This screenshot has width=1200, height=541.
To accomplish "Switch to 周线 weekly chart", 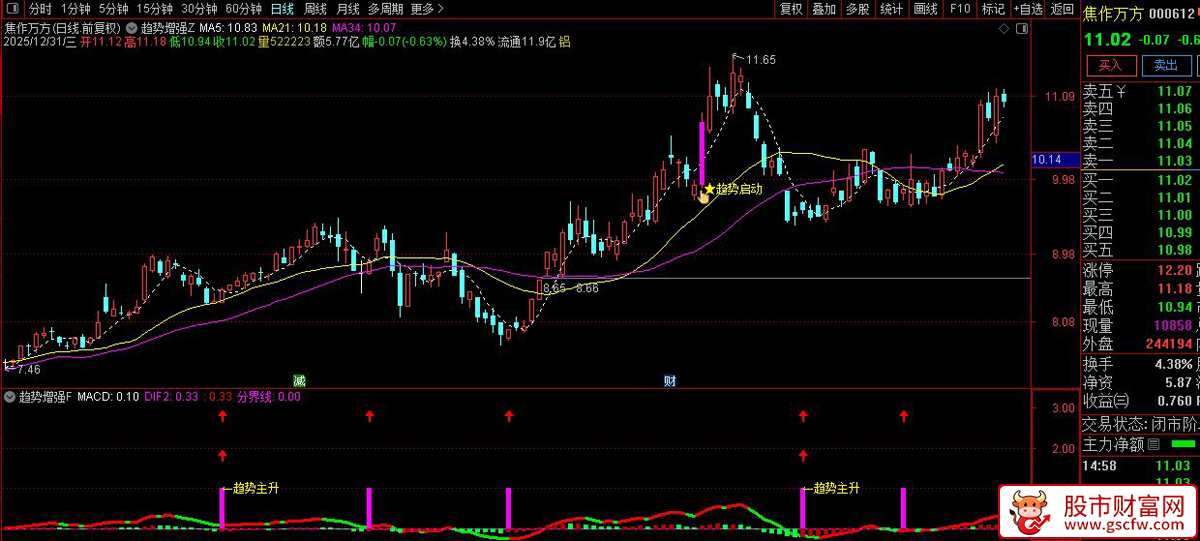I will [x=315, y=9].
